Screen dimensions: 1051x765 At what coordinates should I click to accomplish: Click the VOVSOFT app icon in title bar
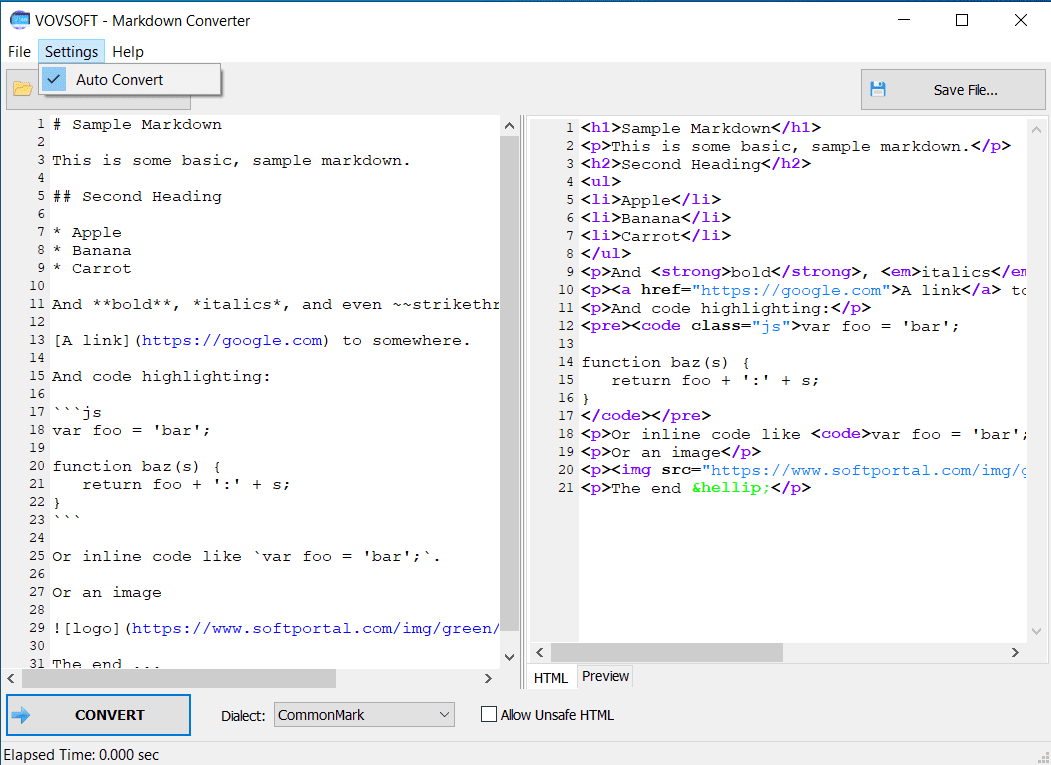point(19,20)
